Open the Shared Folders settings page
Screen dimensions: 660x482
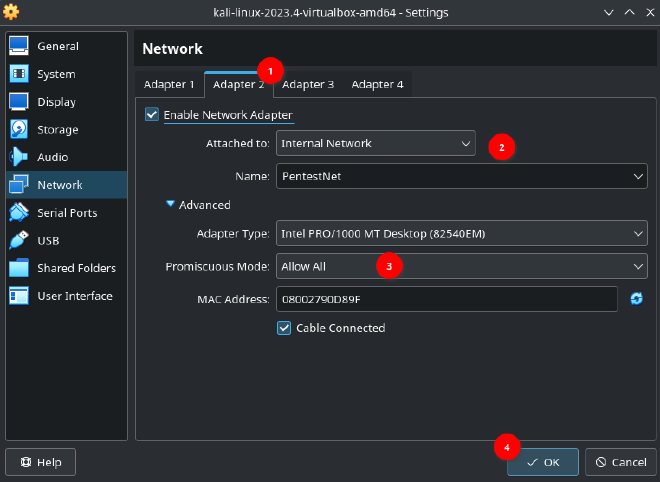point(67,268)
